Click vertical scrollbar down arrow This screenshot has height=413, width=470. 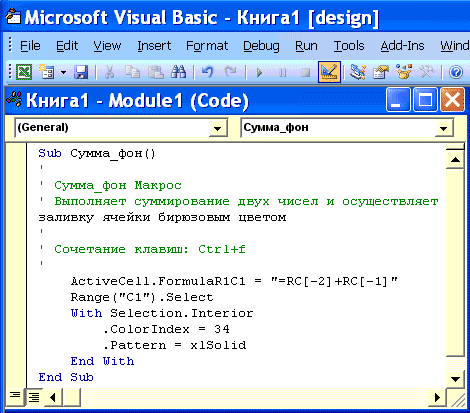(x=455, y=379)
